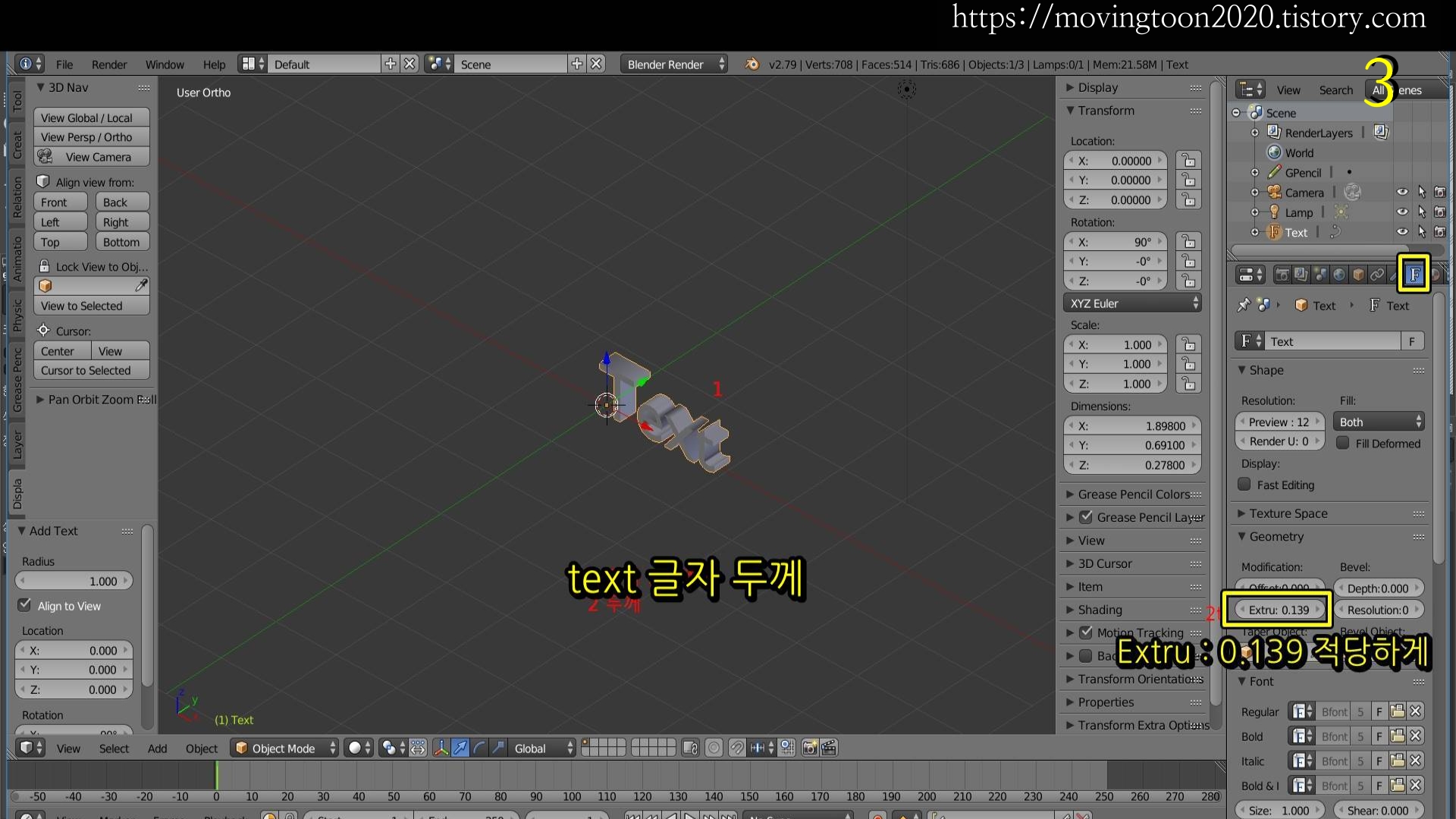This screenshot has width=1456, height=819.
Task: Click the 3D manipulator widget toggle icon
Action: pos(441,748)
